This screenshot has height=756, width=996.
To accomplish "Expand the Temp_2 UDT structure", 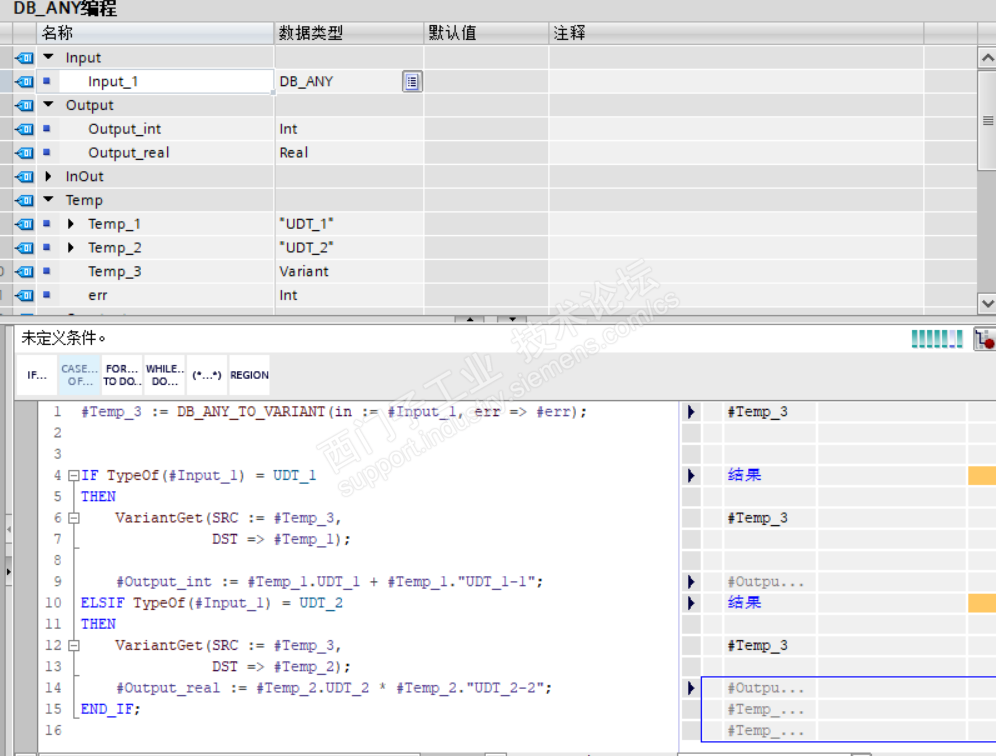I will 71,247.
